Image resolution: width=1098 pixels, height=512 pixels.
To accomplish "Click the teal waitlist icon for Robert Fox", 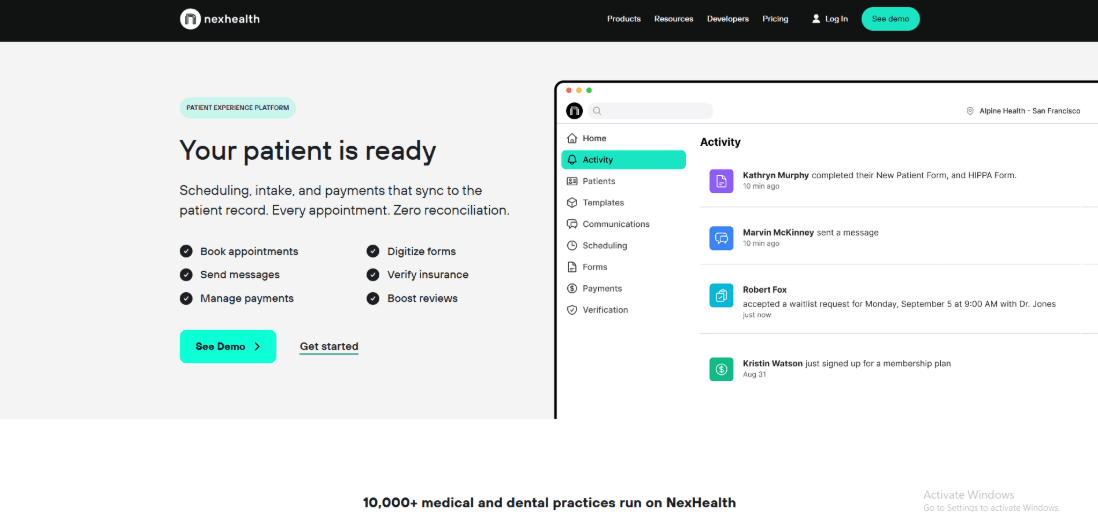I will (721, 296).
